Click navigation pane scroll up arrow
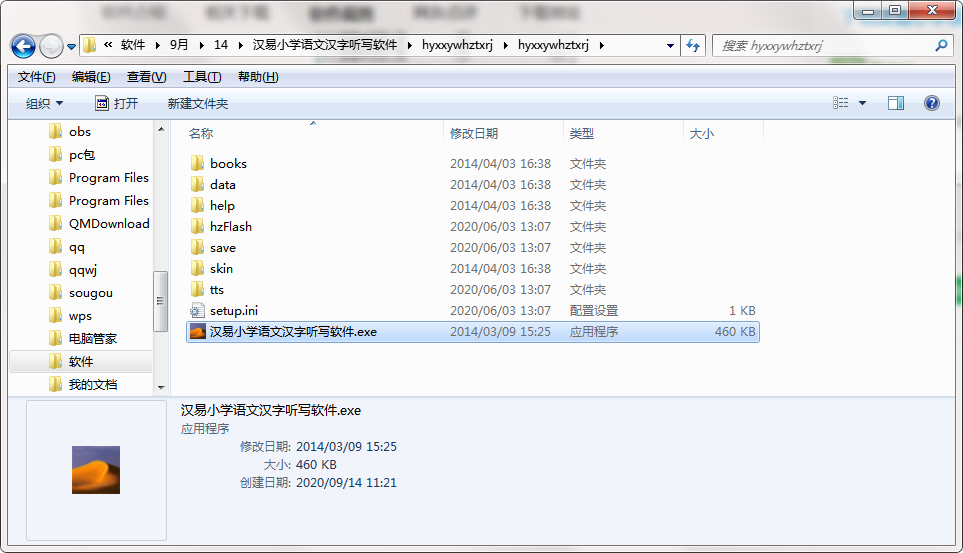The width and height of the screenshot is (963, 553). (x=161, y=129)
